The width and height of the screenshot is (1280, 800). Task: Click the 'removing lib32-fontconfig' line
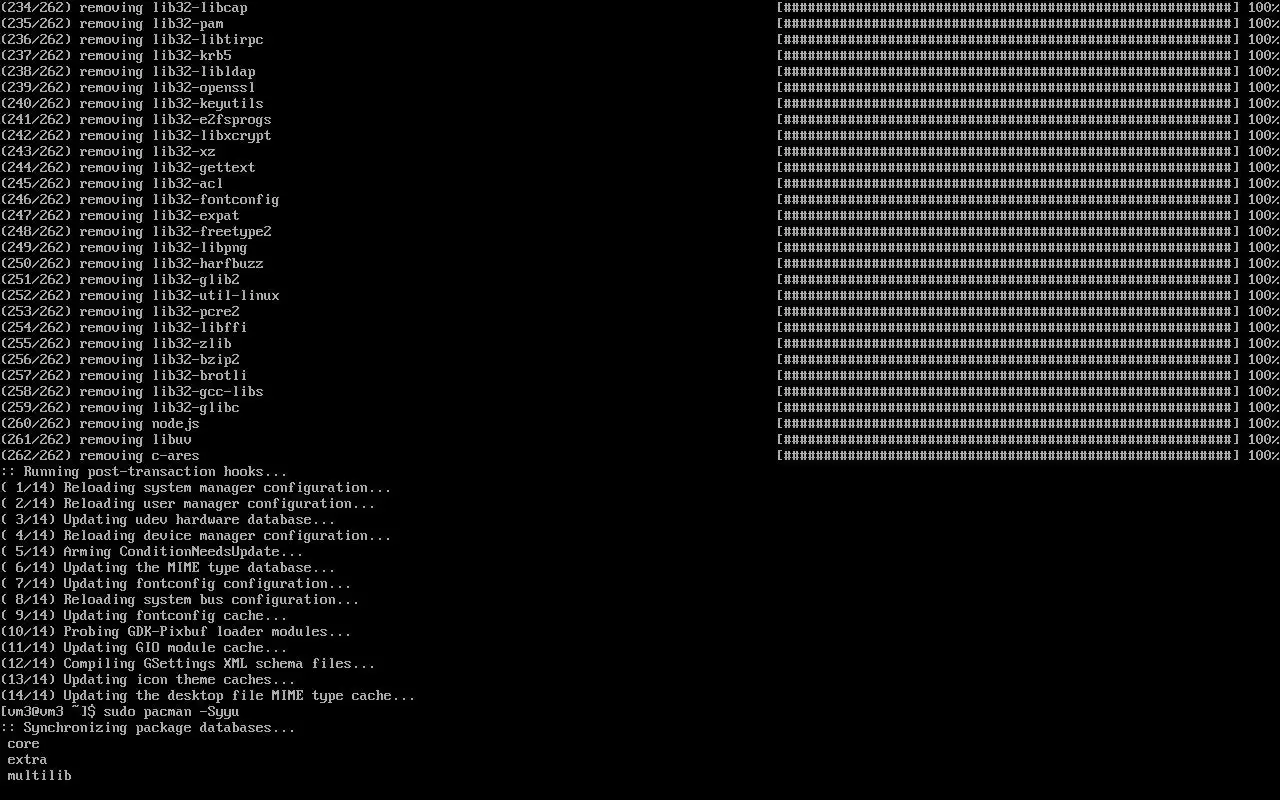coord(140,200)
